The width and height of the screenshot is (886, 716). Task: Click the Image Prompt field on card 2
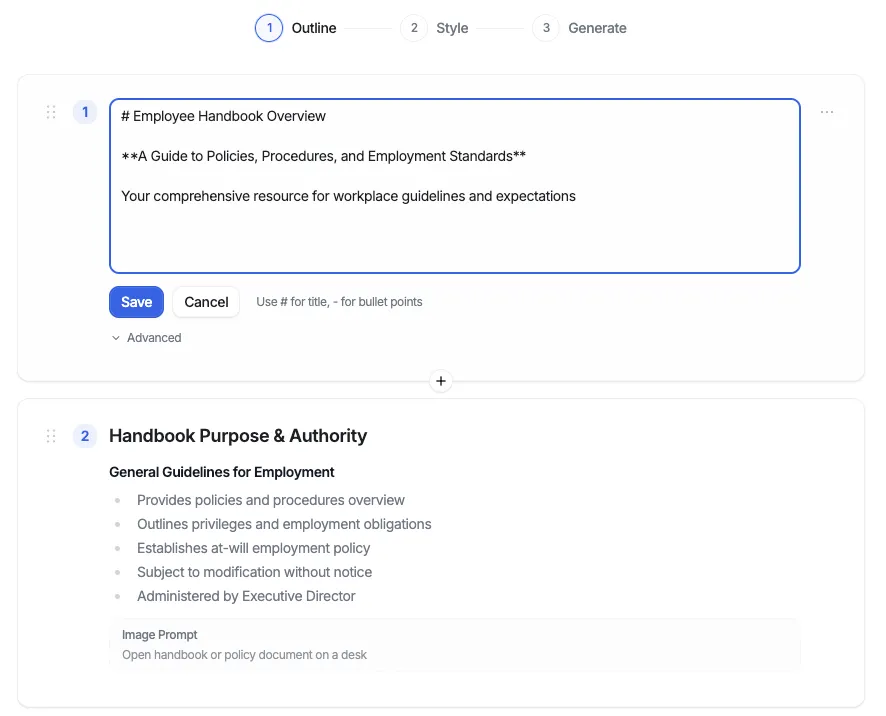tap(455, 645)
